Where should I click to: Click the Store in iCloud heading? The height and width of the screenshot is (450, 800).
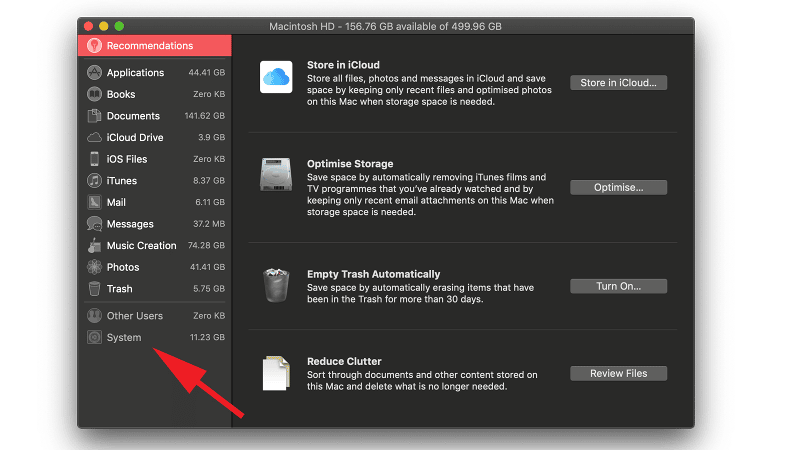(x=343, y=65)
